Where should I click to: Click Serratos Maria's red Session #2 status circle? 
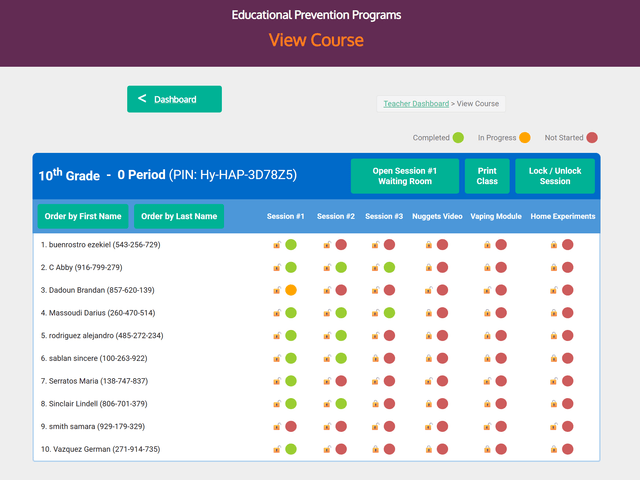pyautogui.click(x=341, y=381)
